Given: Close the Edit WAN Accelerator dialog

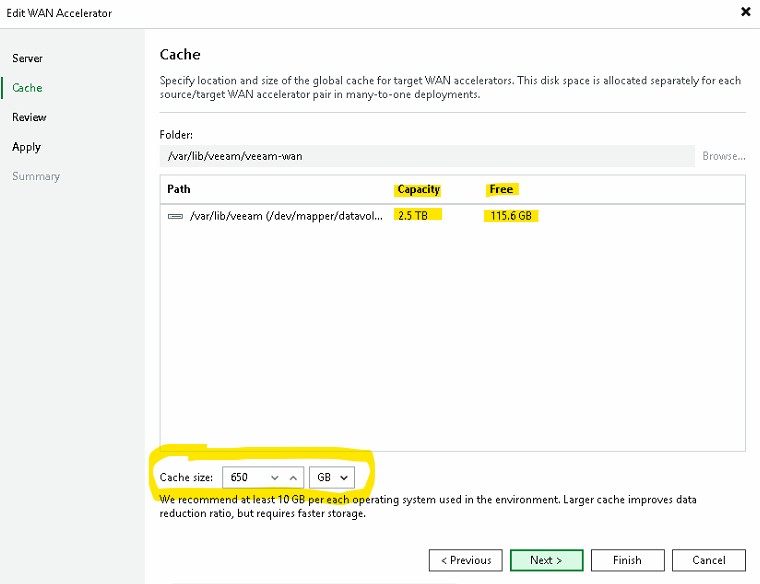Looking at the screenshot, I should pos(746,12).
